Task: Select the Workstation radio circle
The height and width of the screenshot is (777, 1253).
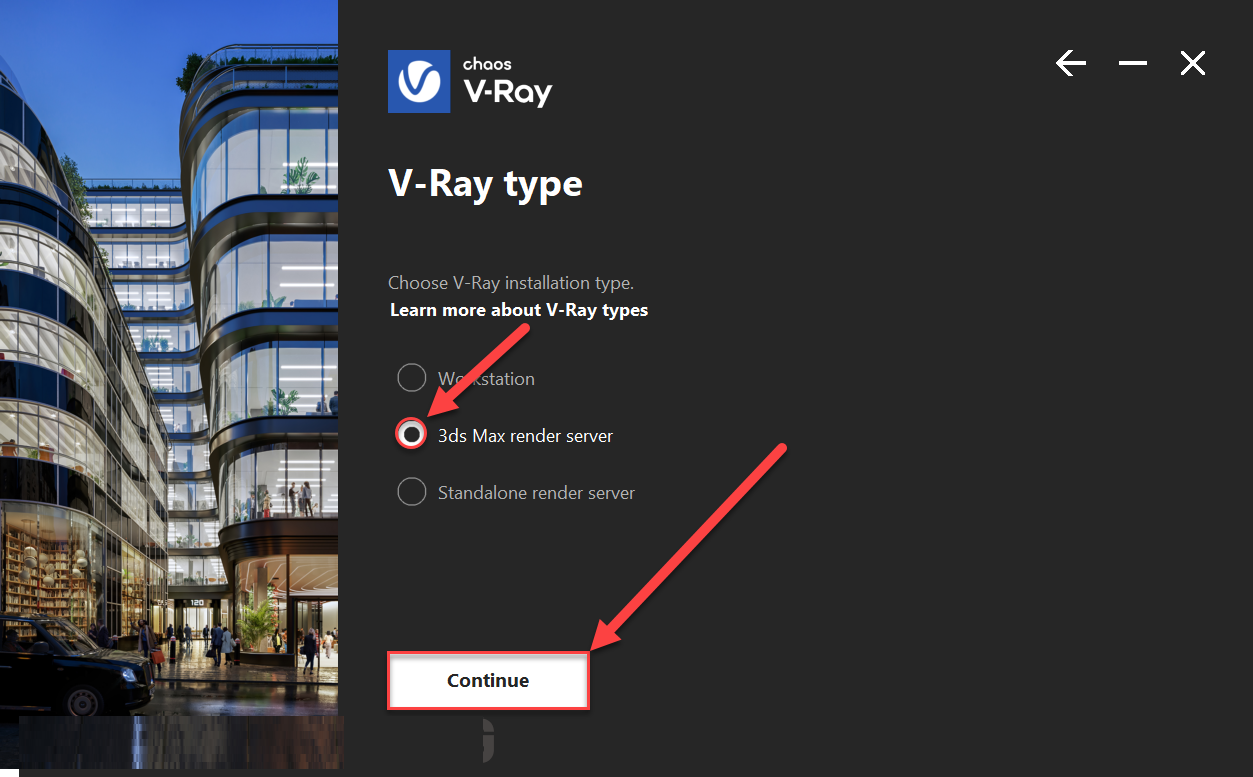Action: (411, 378)
